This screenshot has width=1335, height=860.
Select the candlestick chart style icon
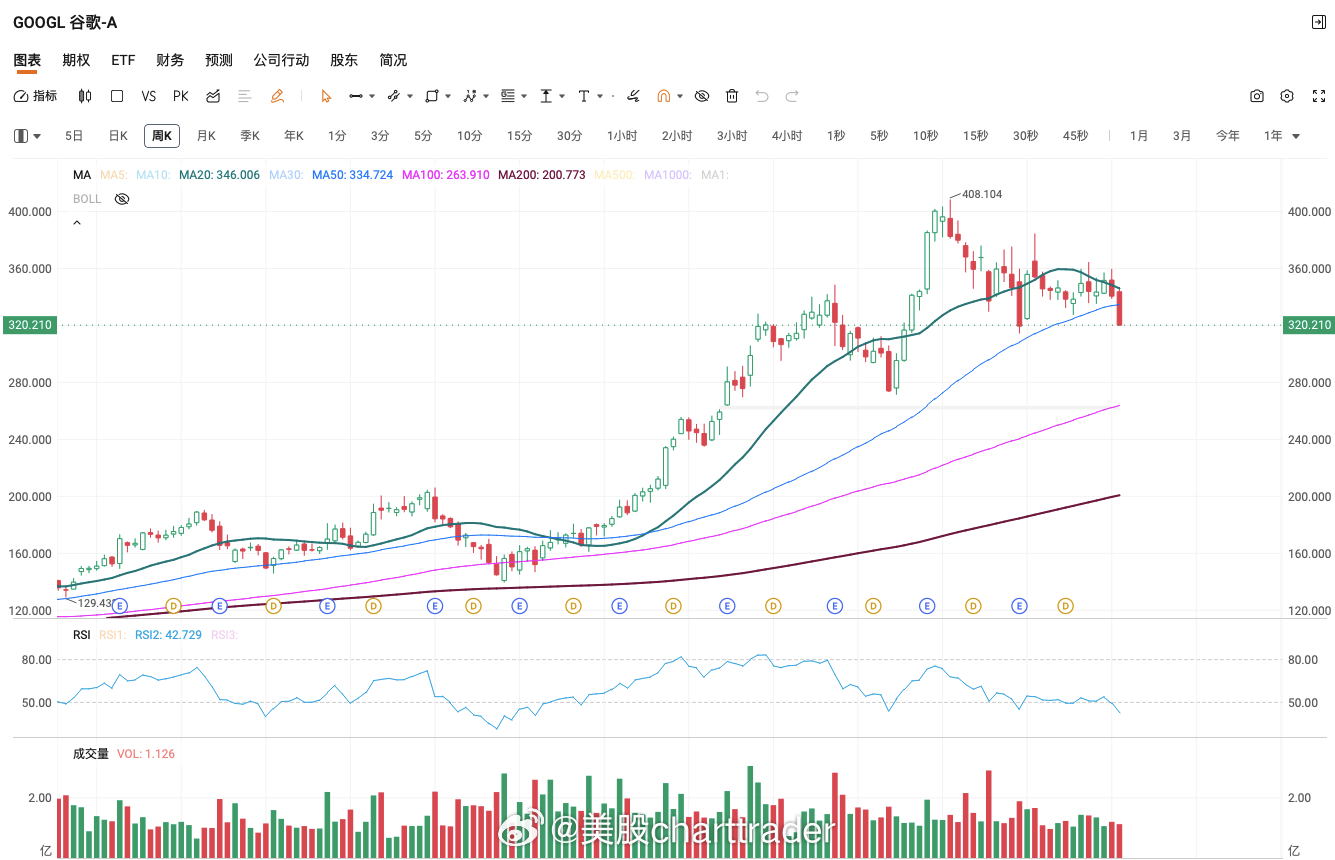pyautogui.click(x=85, y=96)
